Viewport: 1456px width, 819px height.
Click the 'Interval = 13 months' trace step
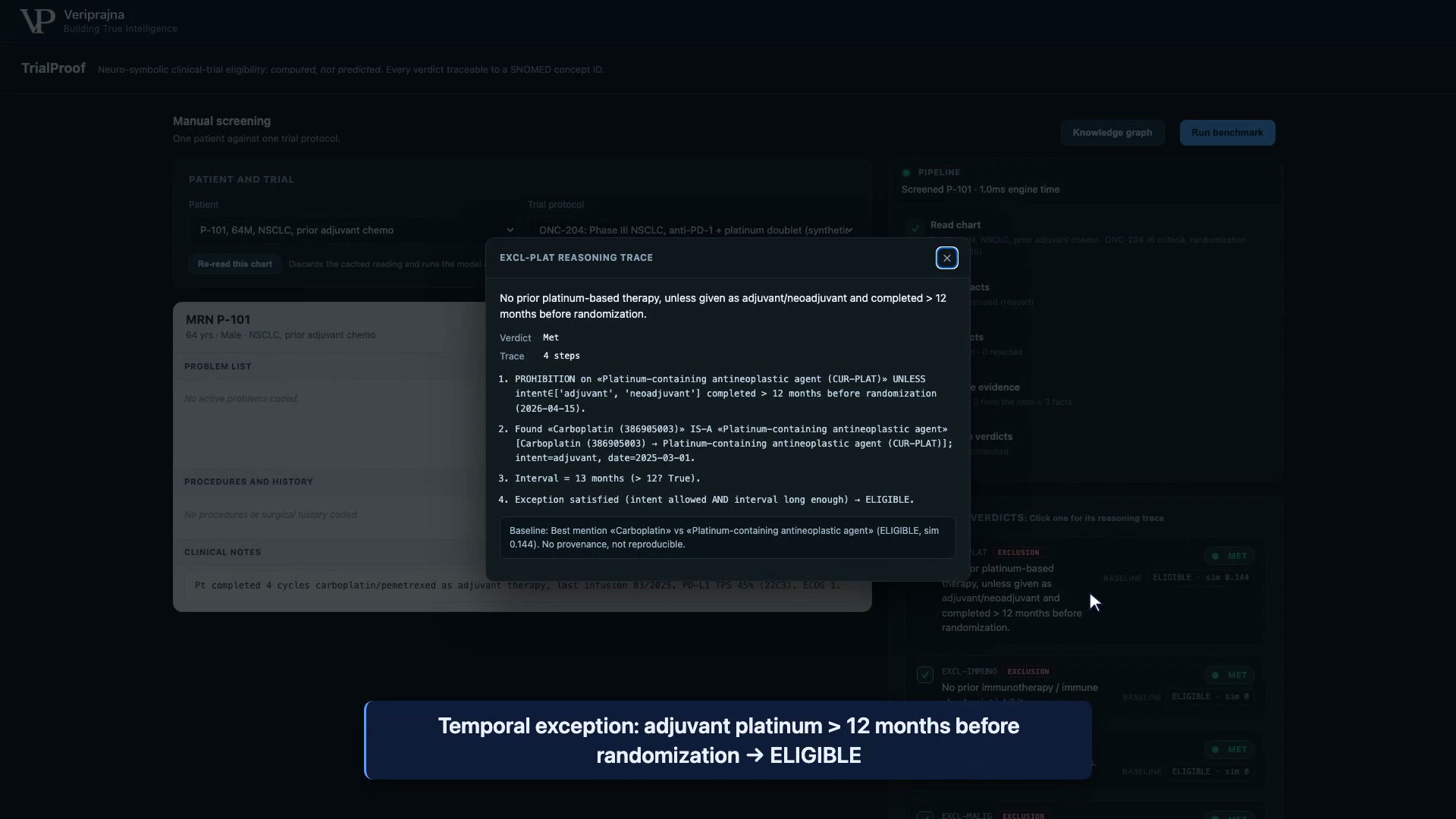pyautogui.click(x=607, y=479)
